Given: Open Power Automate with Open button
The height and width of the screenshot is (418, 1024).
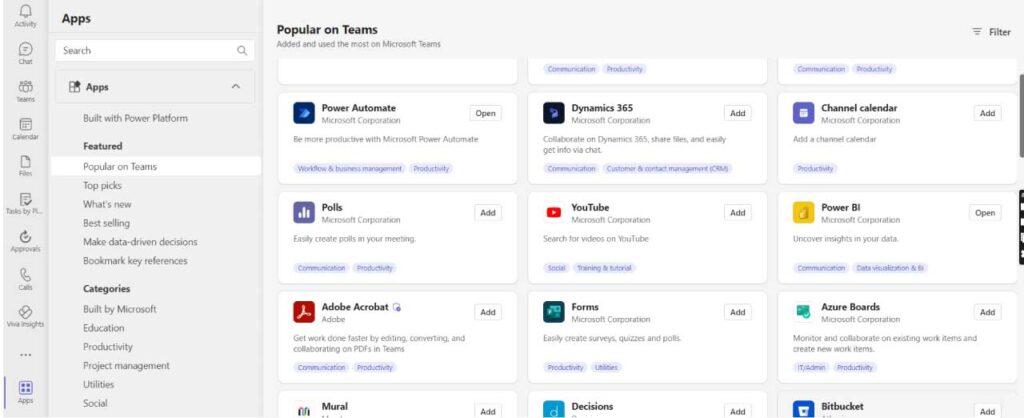Looking at the screenshot, I should point(485,113).
